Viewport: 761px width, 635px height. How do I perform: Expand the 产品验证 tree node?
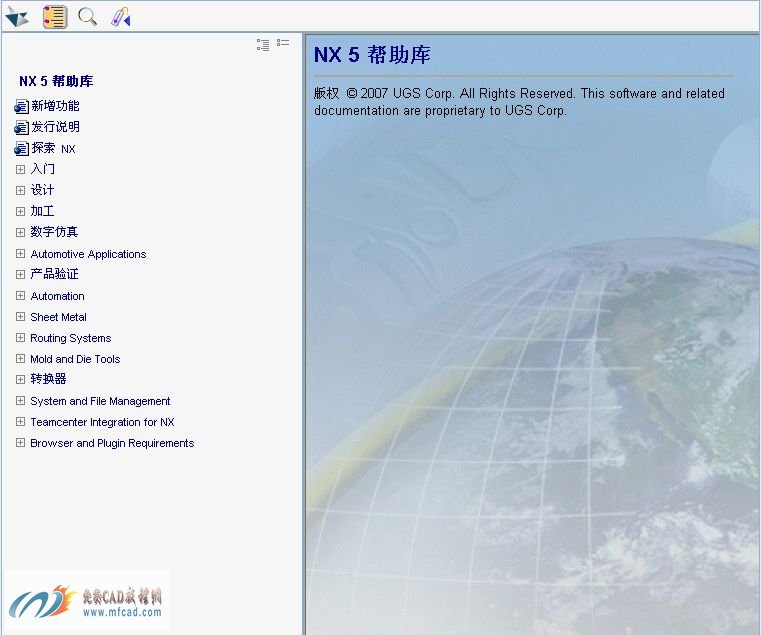20,274
